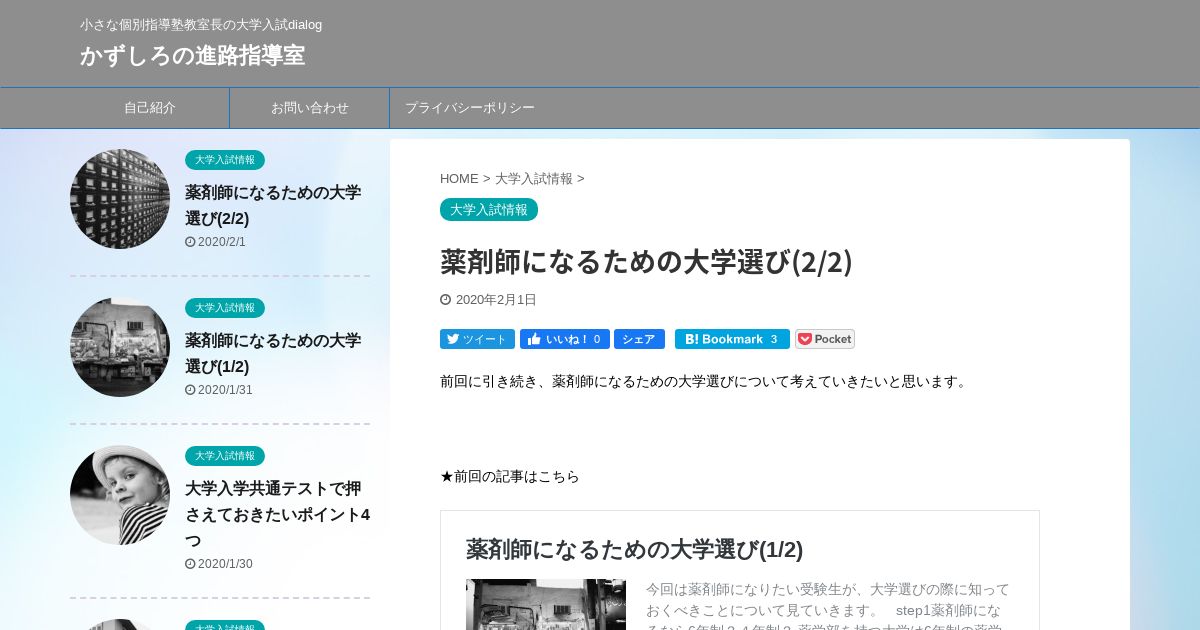1200x630 pixels.
Task: Click the Pocket logo icon
Action: pos(805,339)
